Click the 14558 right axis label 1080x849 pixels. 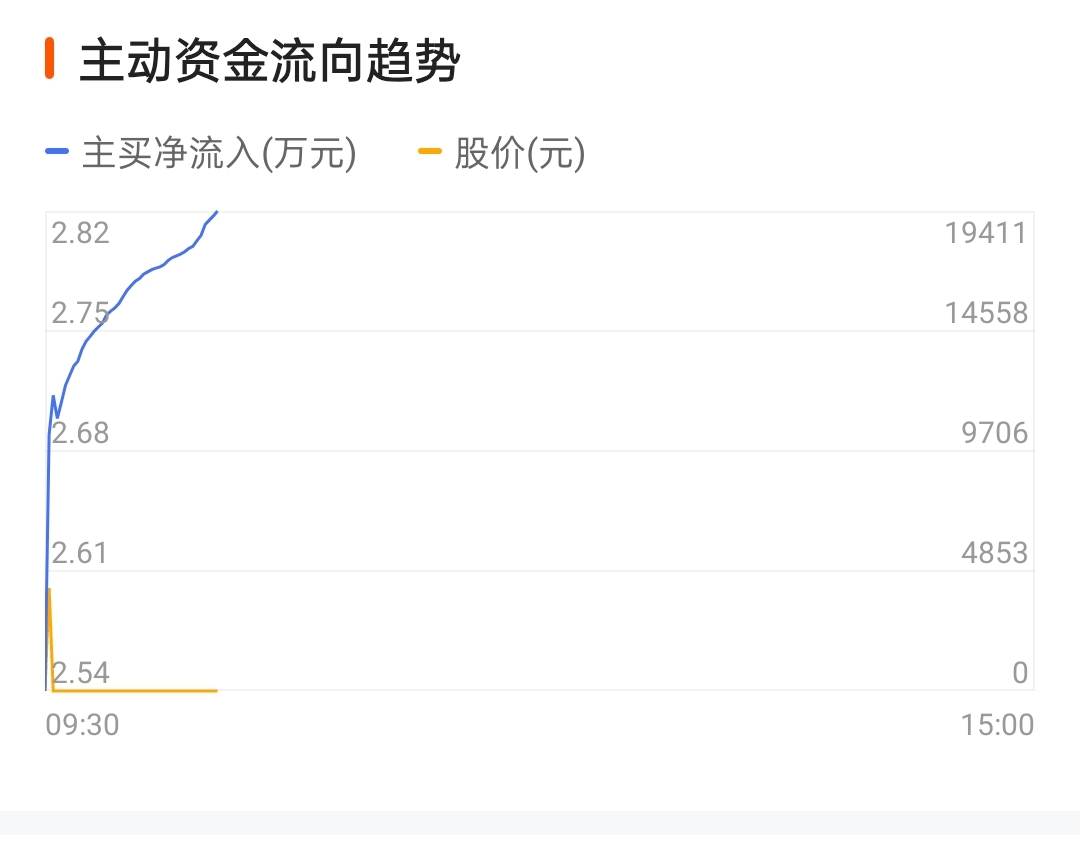(986, 313)
